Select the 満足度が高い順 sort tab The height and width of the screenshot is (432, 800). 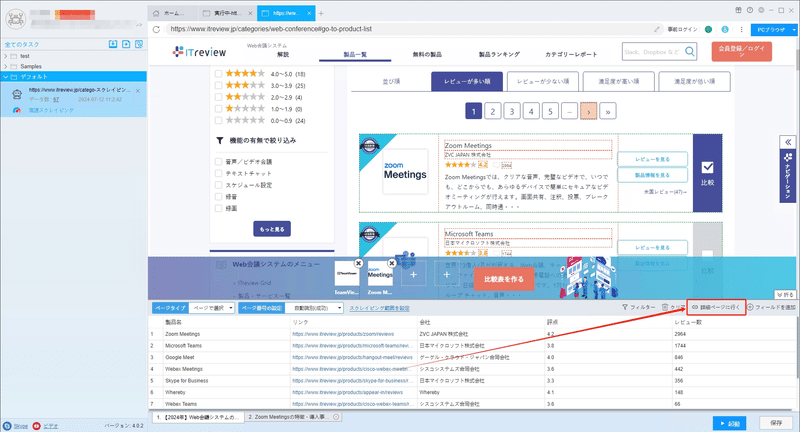coord(618,81)
